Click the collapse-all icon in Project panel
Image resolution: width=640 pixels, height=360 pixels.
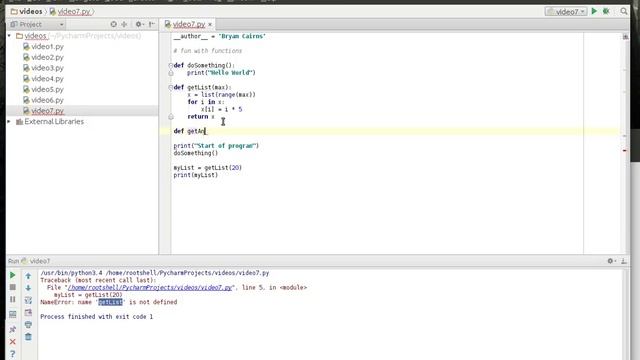pos(124,24)
